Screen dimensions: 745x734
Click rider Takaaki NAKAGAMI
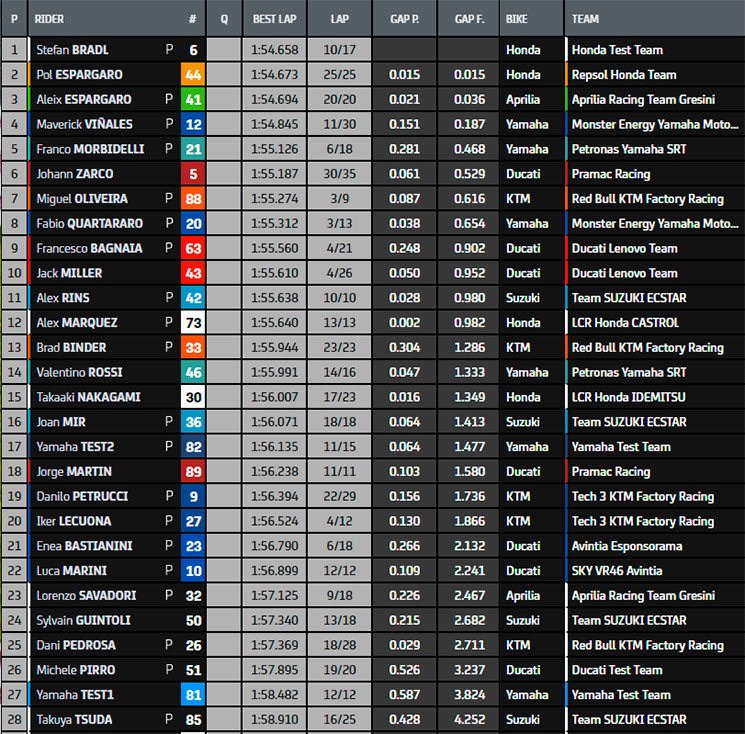88,397
